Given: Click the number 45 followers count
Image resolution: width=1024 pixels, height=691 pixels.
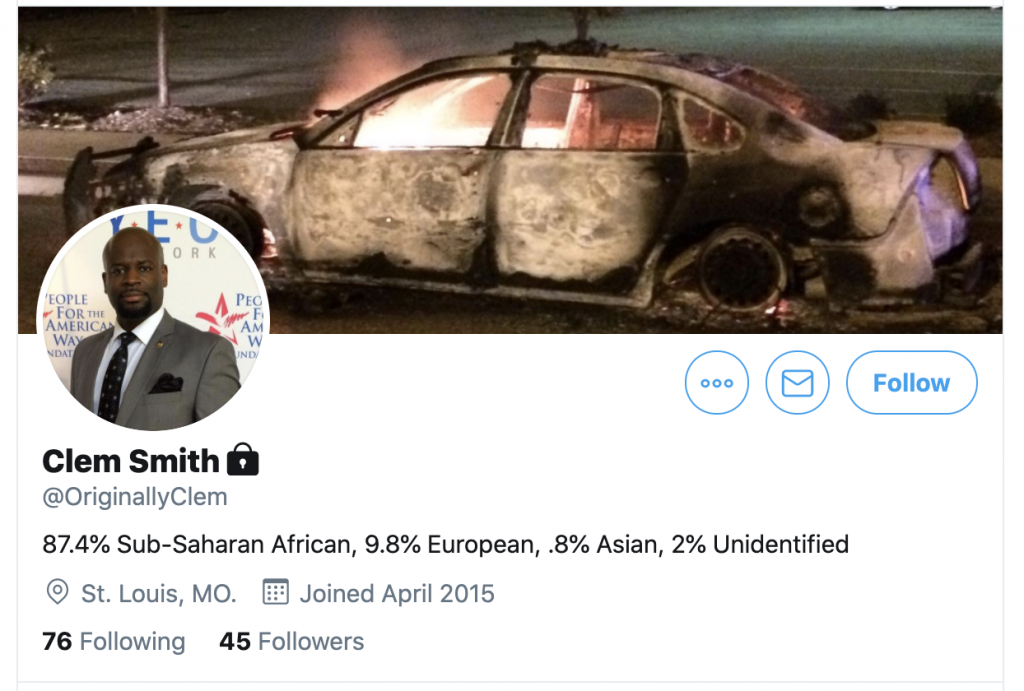Looking at the screenshot, I should pos(235,641).
